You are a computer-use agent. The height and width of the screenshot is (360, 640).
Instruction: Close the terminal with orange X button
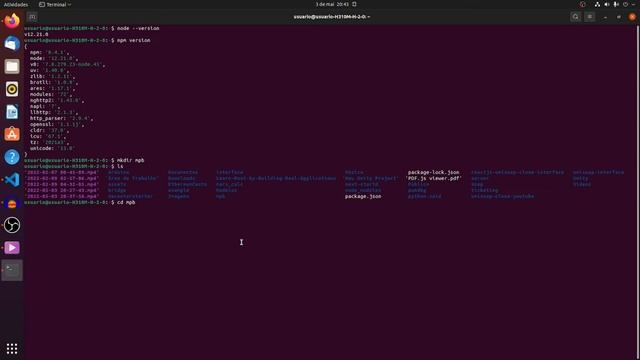632,17
